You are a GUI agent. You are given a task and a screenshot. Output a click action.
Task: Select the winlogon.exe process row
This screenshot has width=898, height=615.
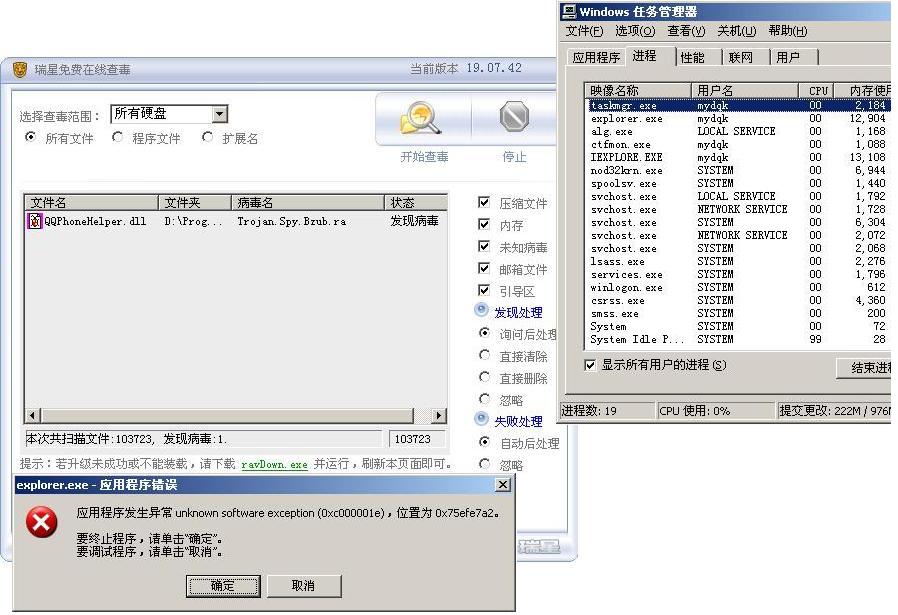point(739,287)
